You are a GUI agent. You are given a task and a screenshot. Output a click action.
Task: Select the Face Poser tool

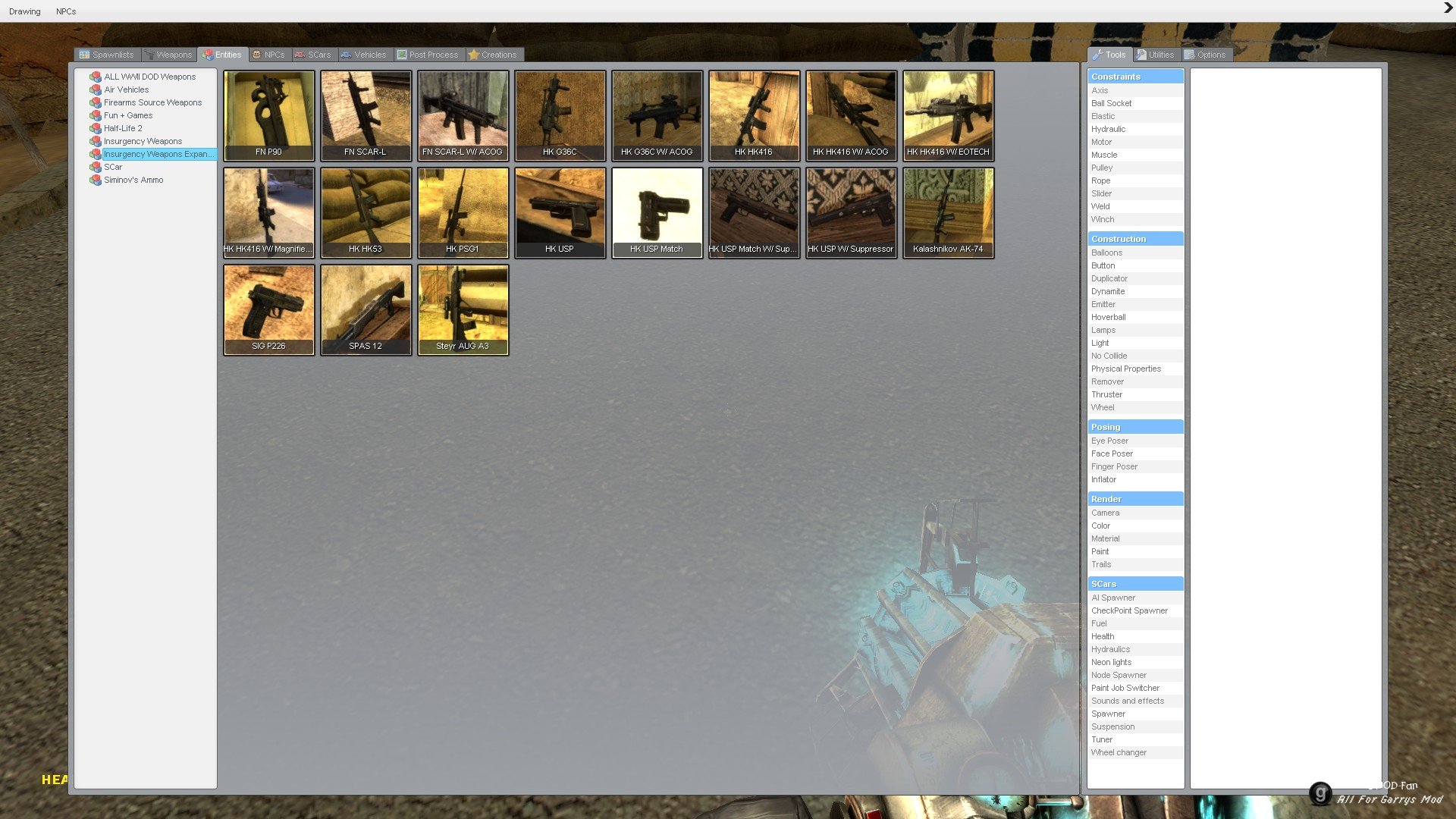coord(1135,453)
